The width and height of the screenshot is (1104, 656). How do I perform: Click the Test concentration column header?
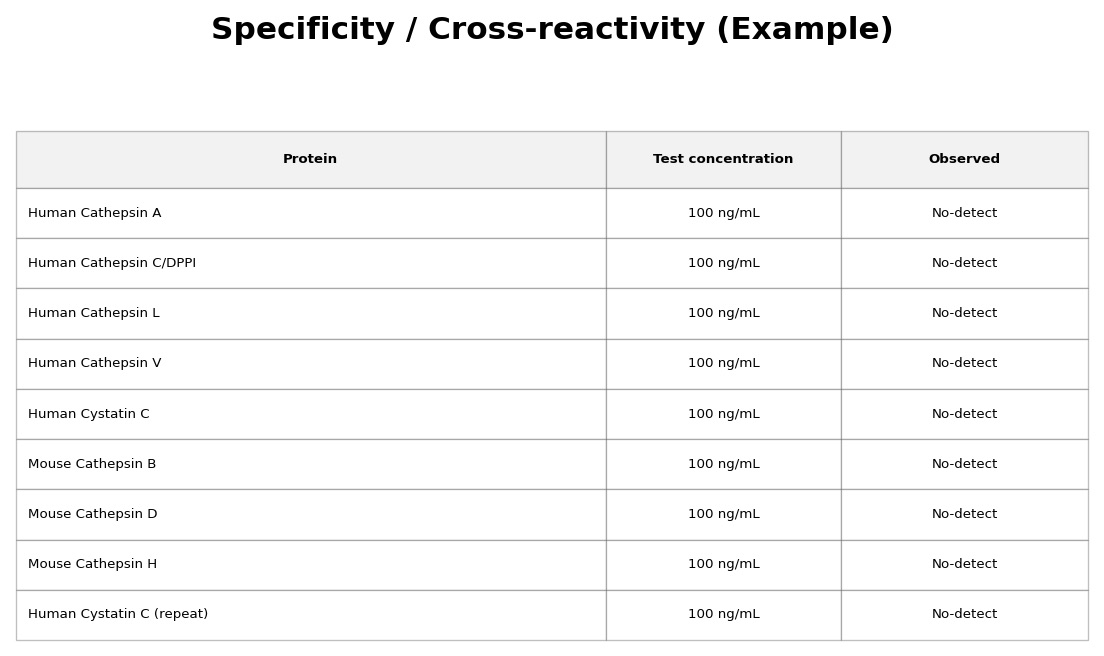click(x=723, y=160)
